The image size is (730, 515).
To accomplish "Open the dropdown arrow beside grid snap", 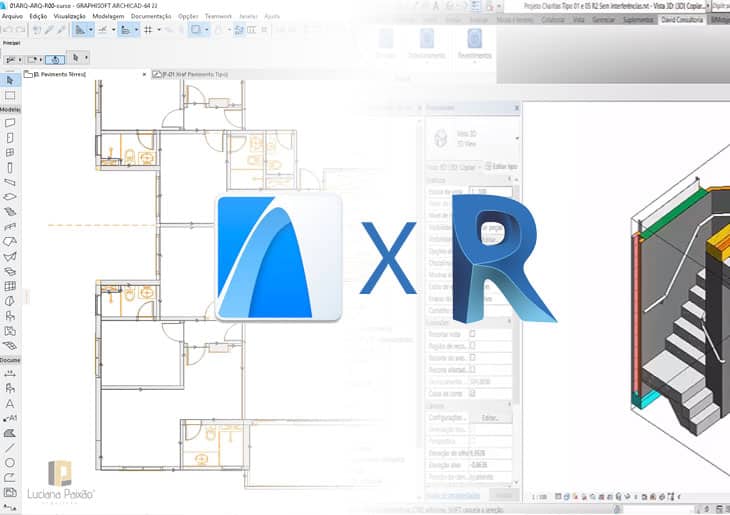I will (x=160, y=30).
